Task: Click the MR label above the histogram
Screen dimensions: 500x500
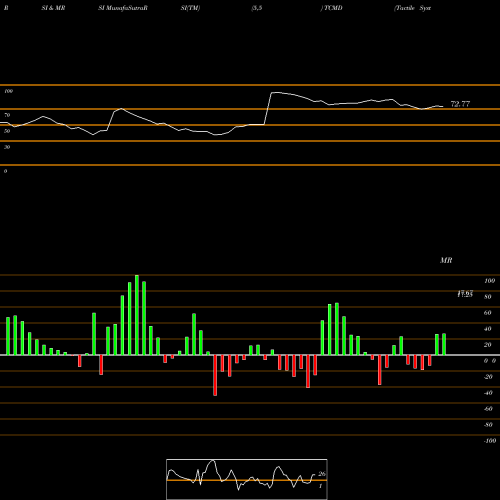Action: 446,260
